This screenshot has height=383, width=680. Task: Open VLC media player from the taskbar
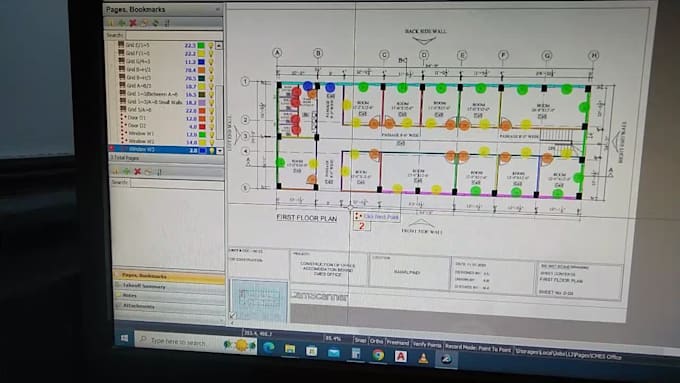pyautogui.click(x=423, y=358)
